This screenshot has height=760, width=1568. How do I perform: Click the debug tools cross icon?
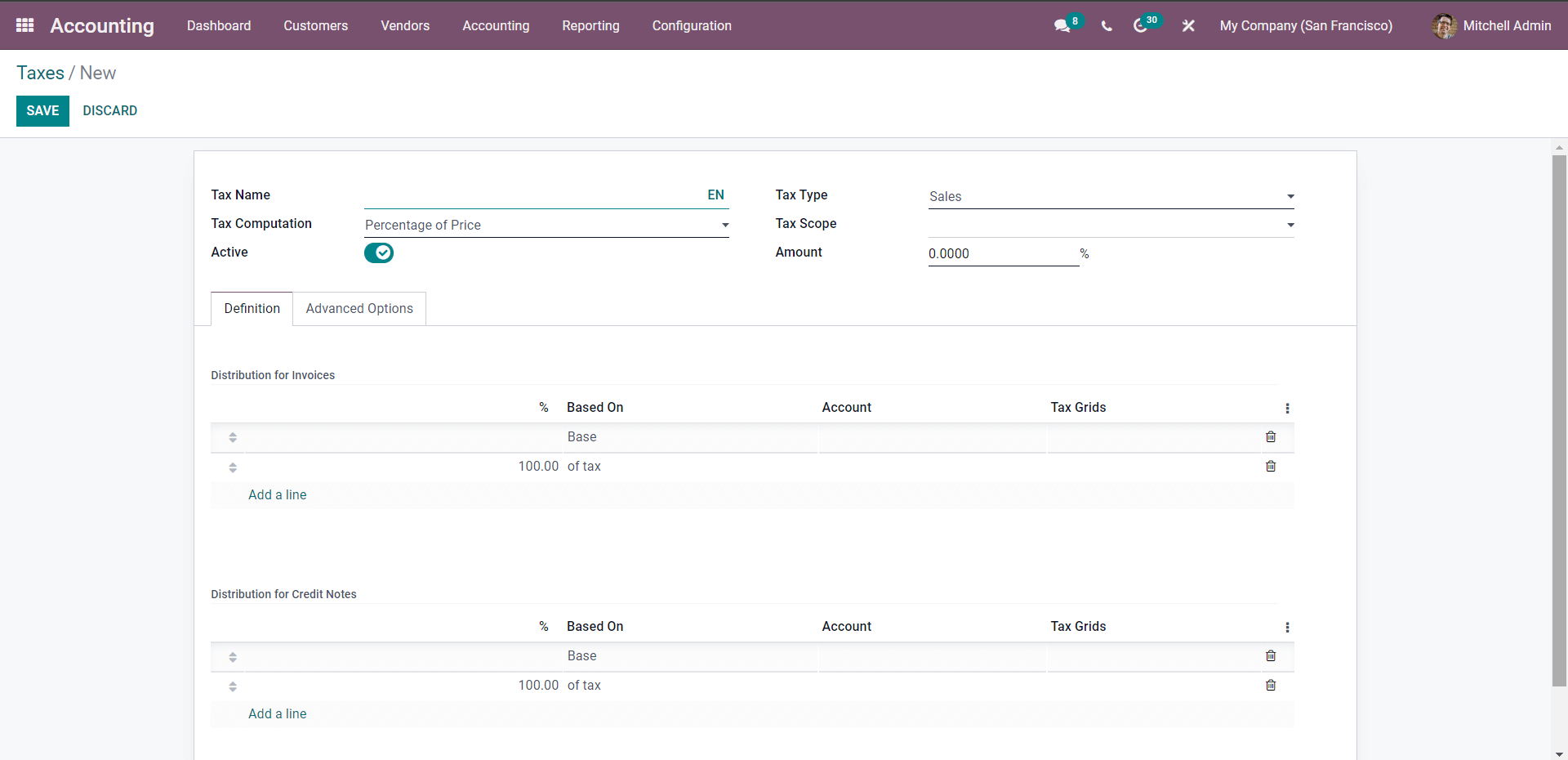1188,26
